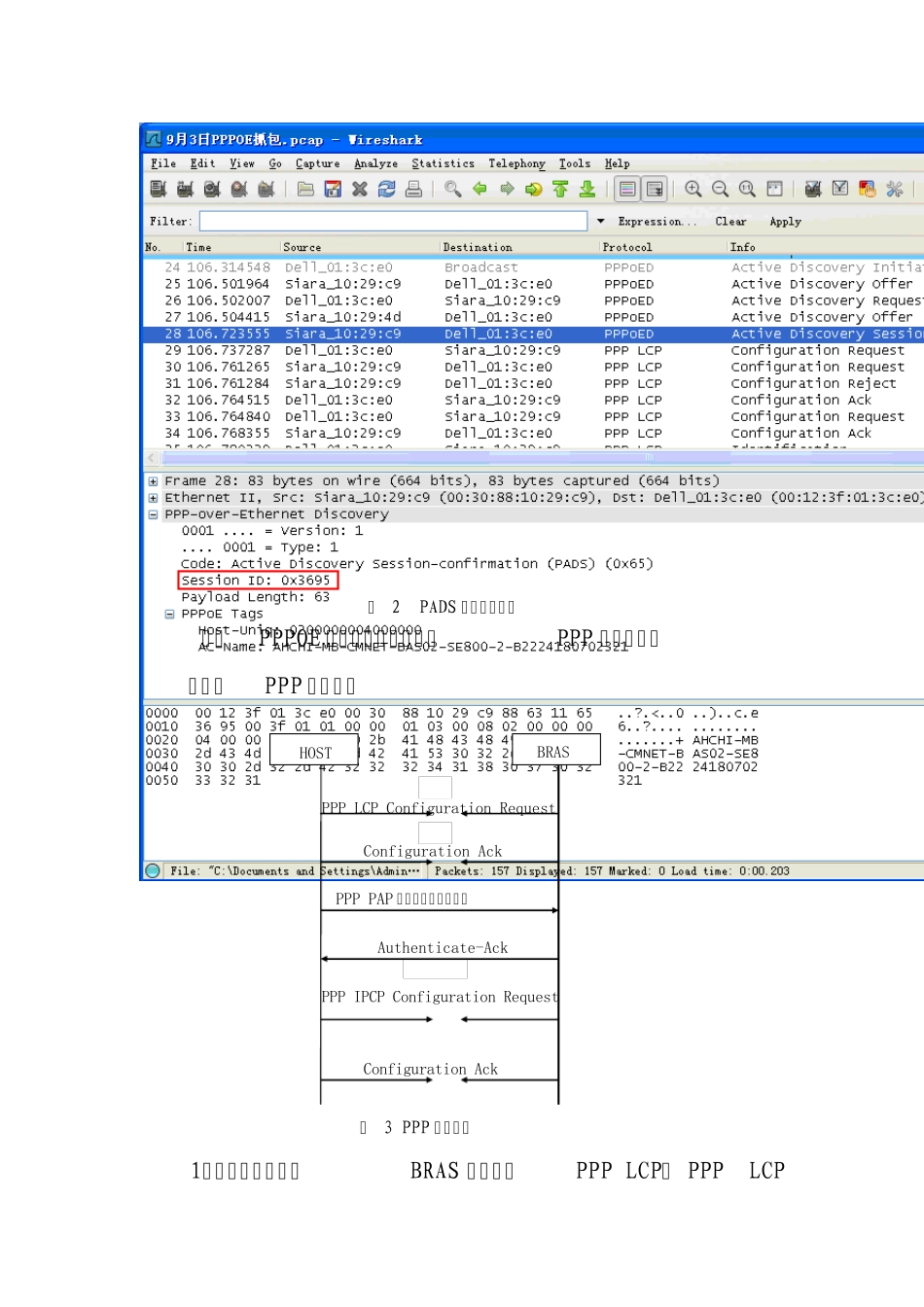924x1307 pixels.
Task: Open the Find packet magnifier icon
Action: coord(452,189)
